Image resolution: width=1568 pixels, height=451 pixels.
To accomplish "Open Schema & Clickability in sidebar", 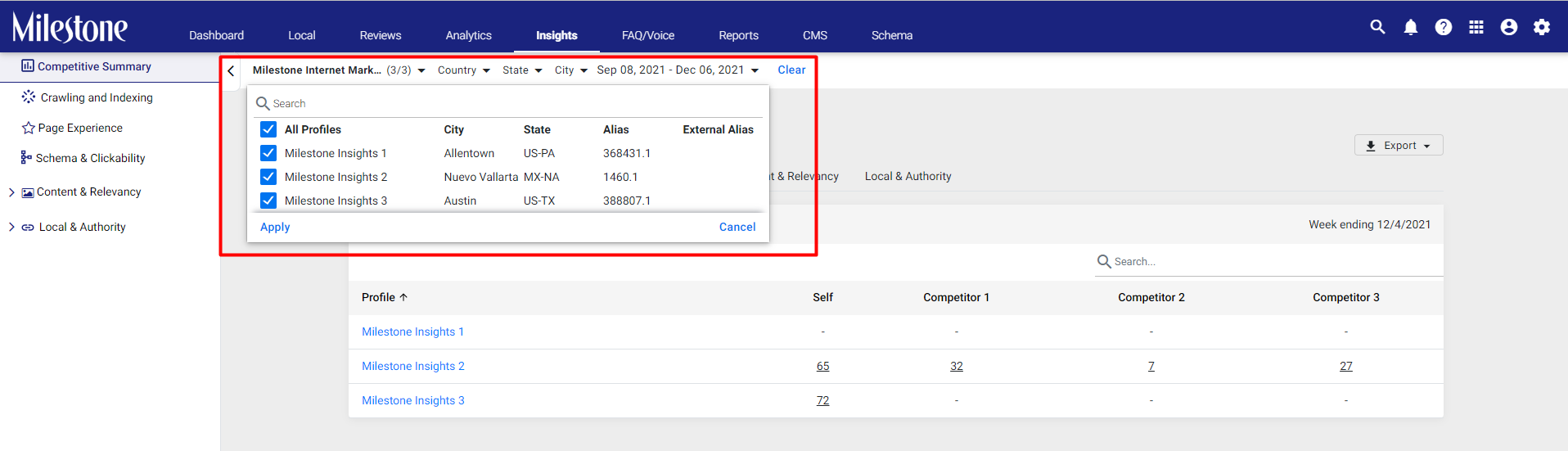I will [x=91, y=158].
